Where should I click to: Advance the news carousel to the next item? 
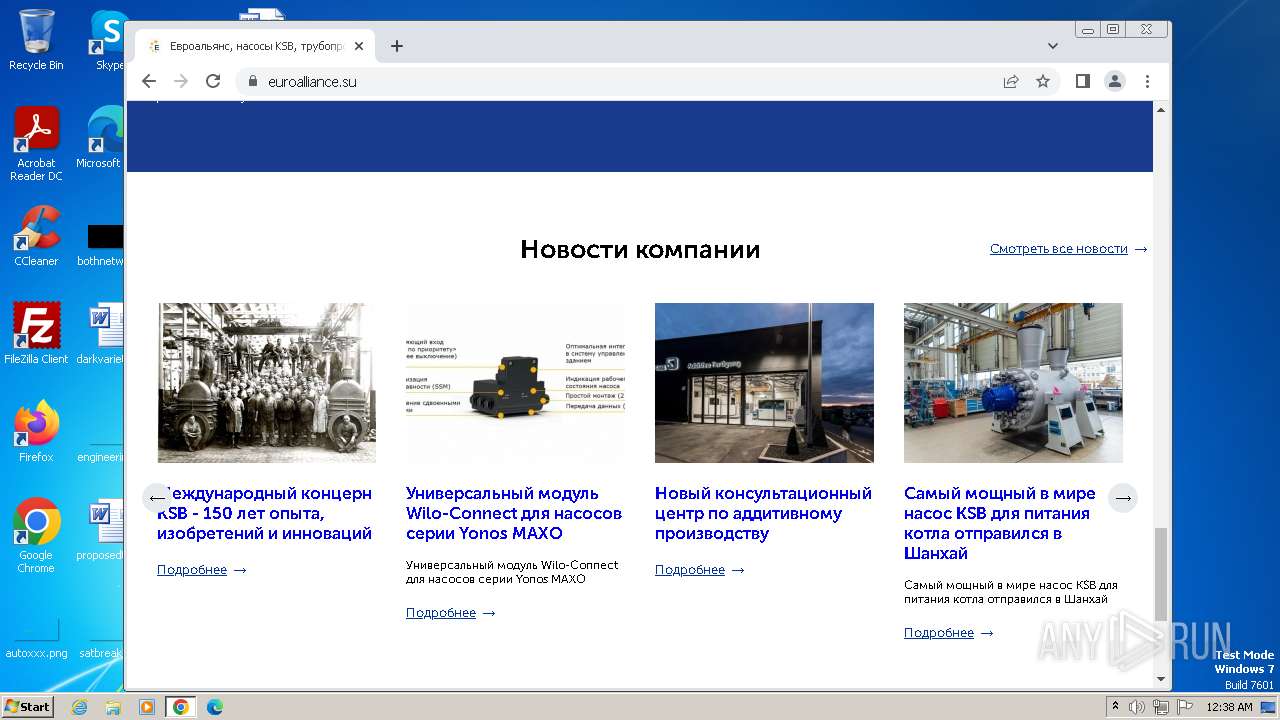click(x=1124, y=498)
